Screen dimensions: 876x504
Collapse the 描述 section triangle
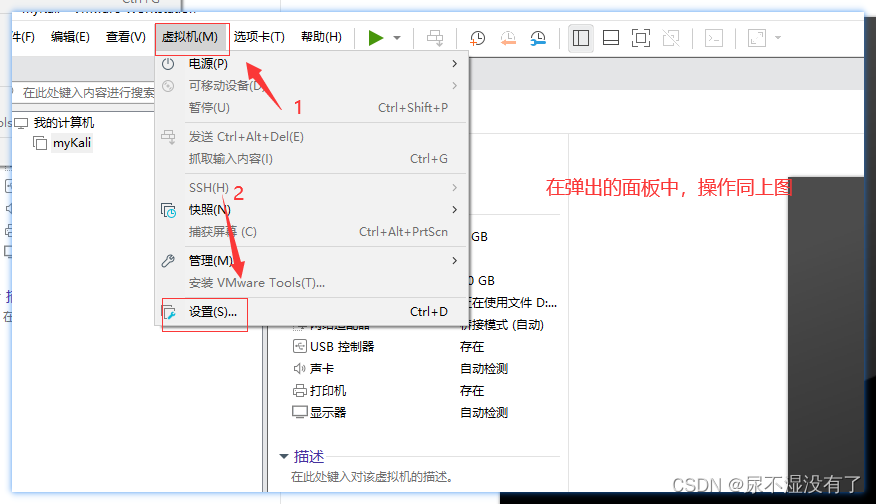(284, 457)
